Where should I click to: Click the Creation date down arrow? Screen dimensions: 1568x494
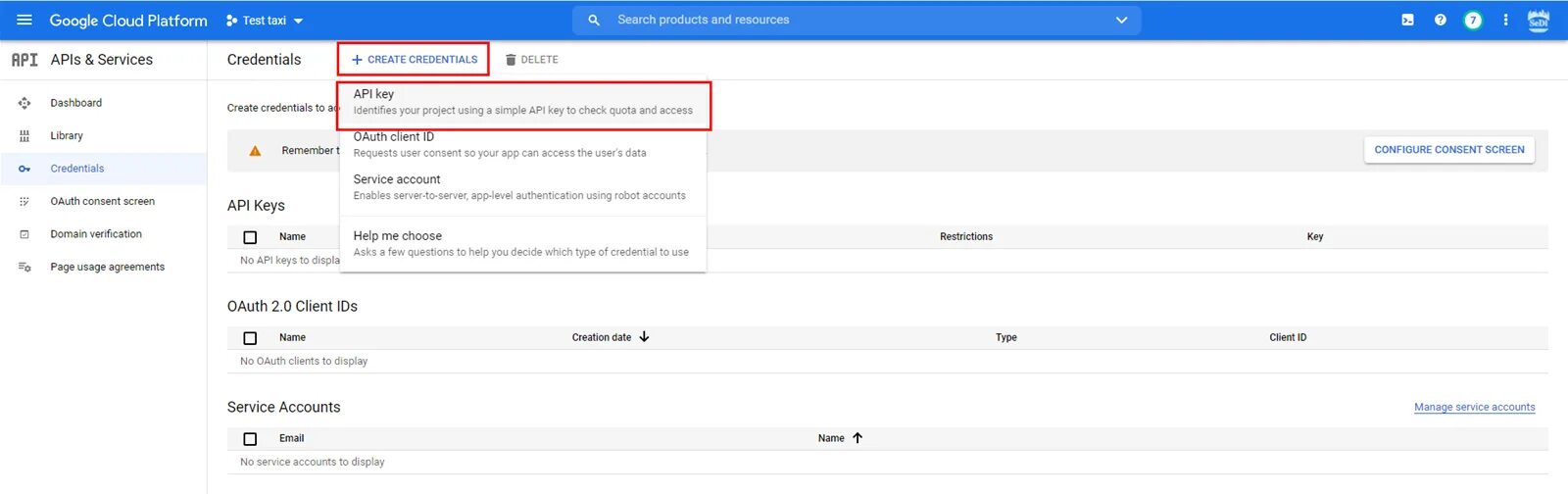[644, 337]
